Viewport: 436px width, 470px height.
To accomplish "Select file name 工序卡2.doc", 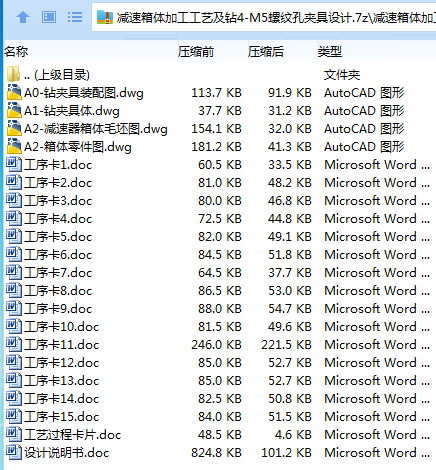I will 58,183.
